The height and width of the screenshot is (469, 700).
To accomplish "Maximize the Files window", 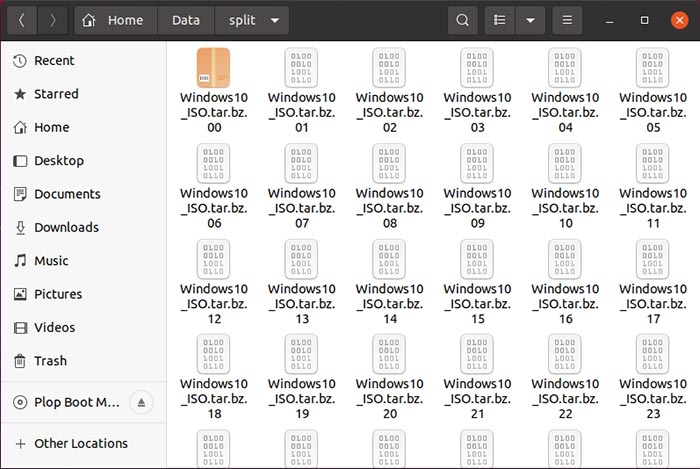I will (x=644, y=20).
